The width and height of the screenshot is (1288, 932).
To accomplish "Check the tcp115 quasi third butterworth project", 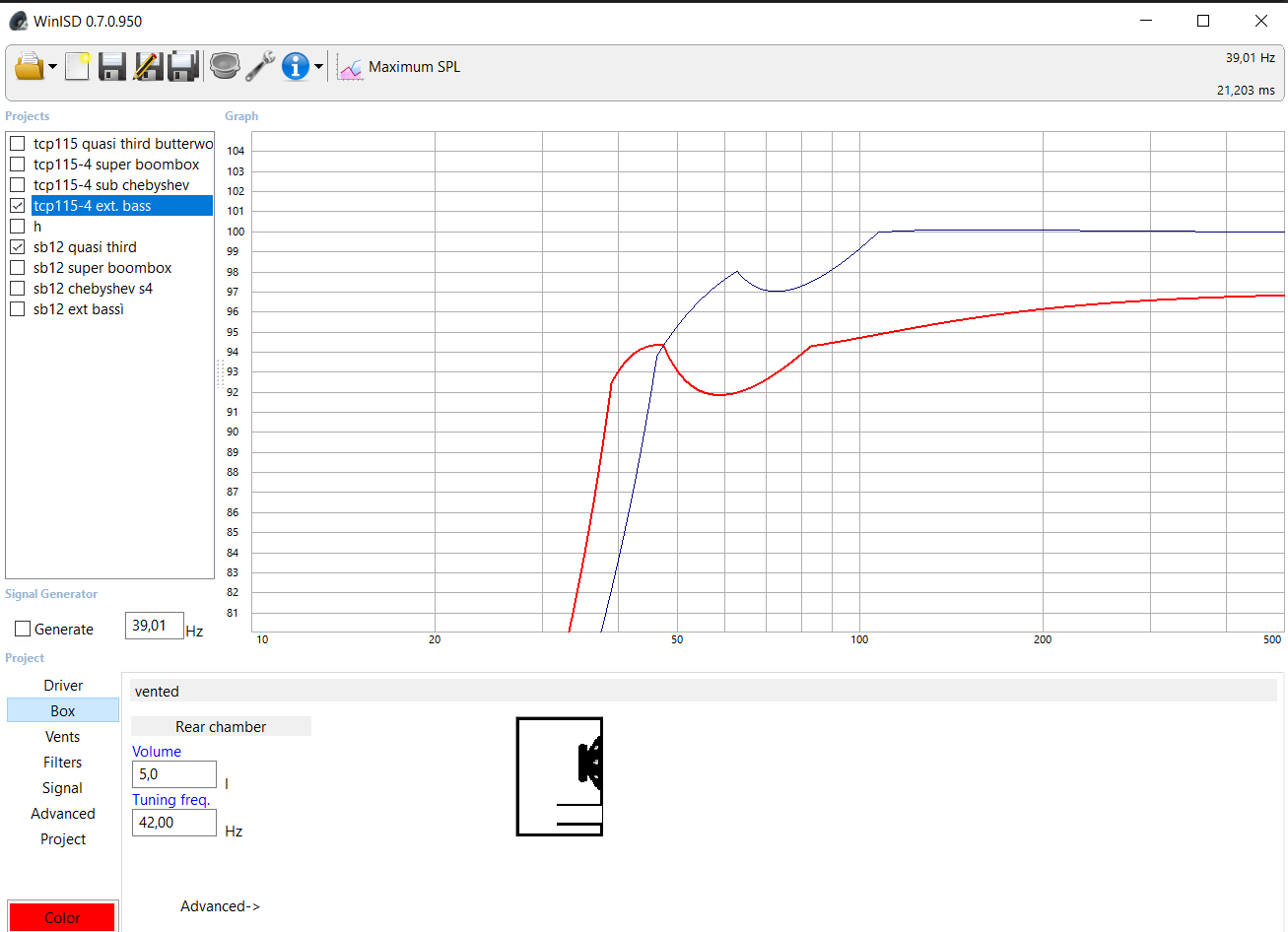I will point(17,144).
